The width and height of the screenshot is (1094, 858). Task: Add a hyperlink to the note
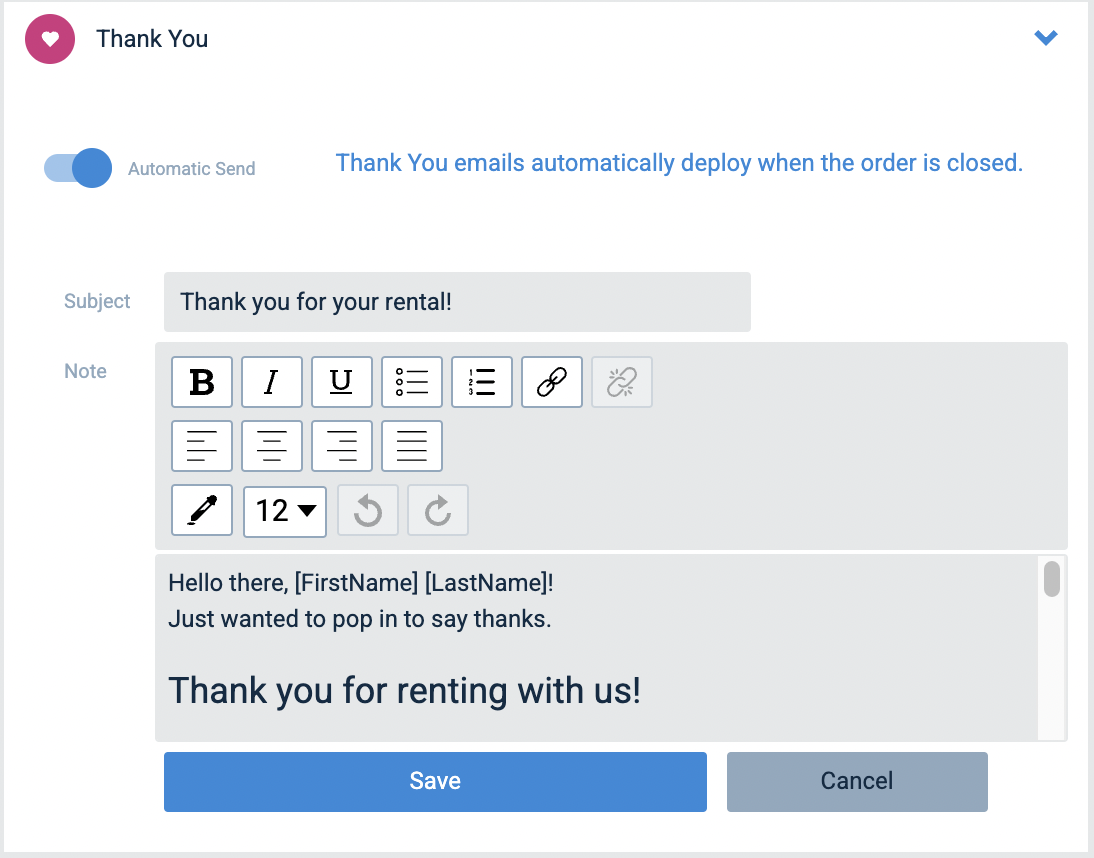coord(552,382)
